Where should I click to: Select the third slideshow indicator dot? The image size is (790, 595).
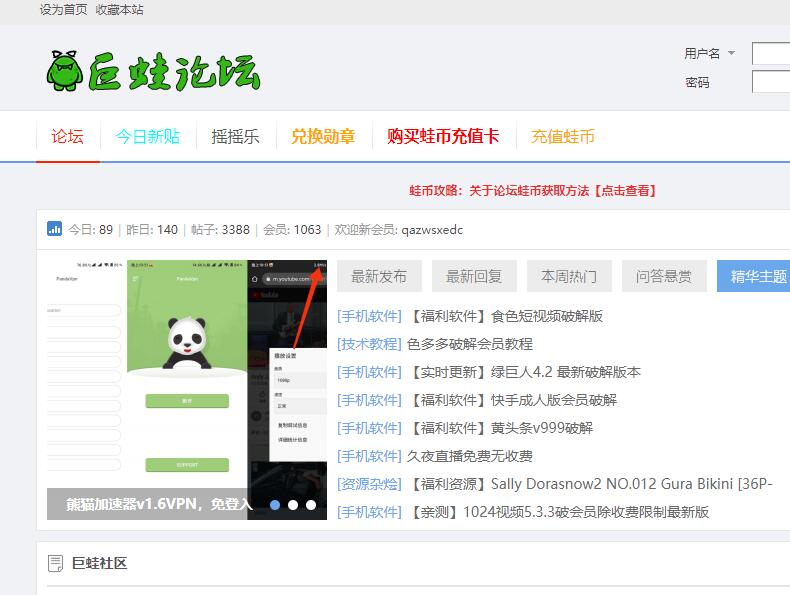[311, 505]
